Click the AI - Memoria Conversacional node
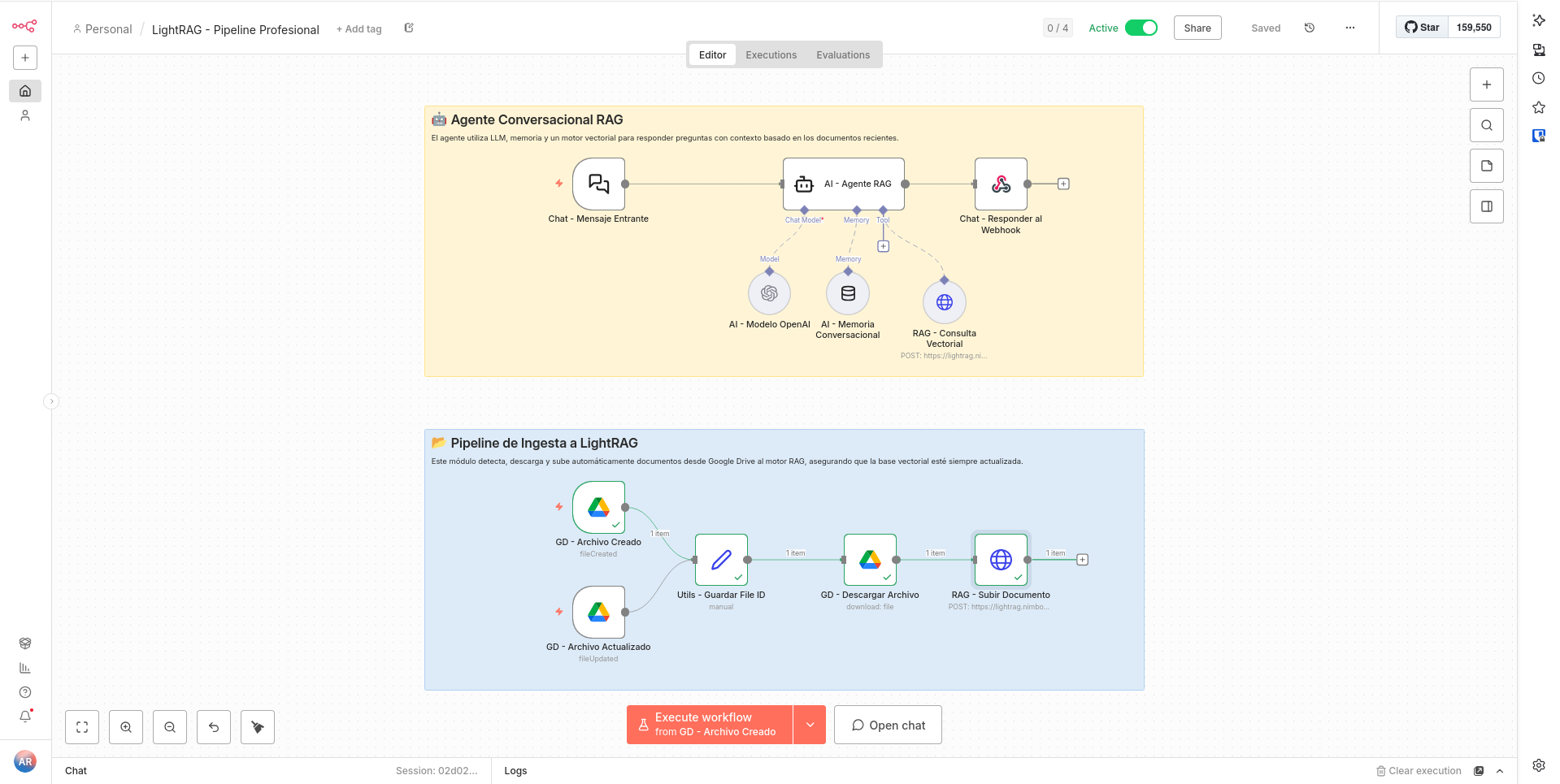This screenshot has width=1560, height=784. click(847, 294)
